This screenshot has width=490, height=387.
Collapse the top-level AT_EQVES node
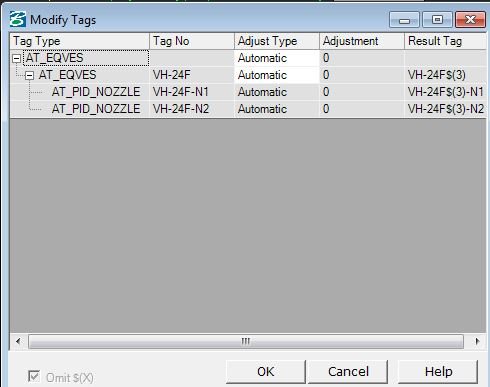click(16, 59)
